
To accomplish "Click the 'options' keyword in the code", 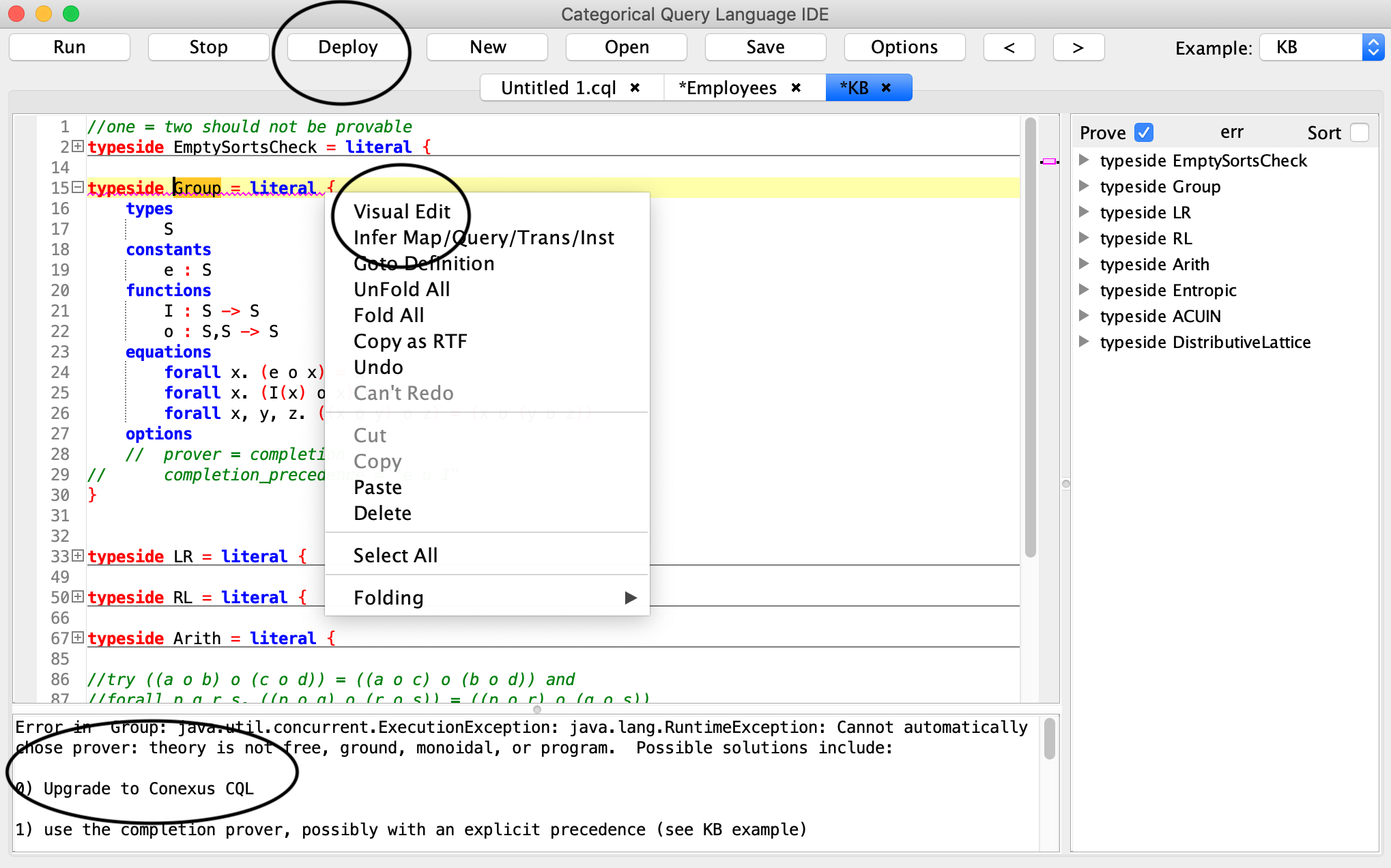I will tap(158, 433).
